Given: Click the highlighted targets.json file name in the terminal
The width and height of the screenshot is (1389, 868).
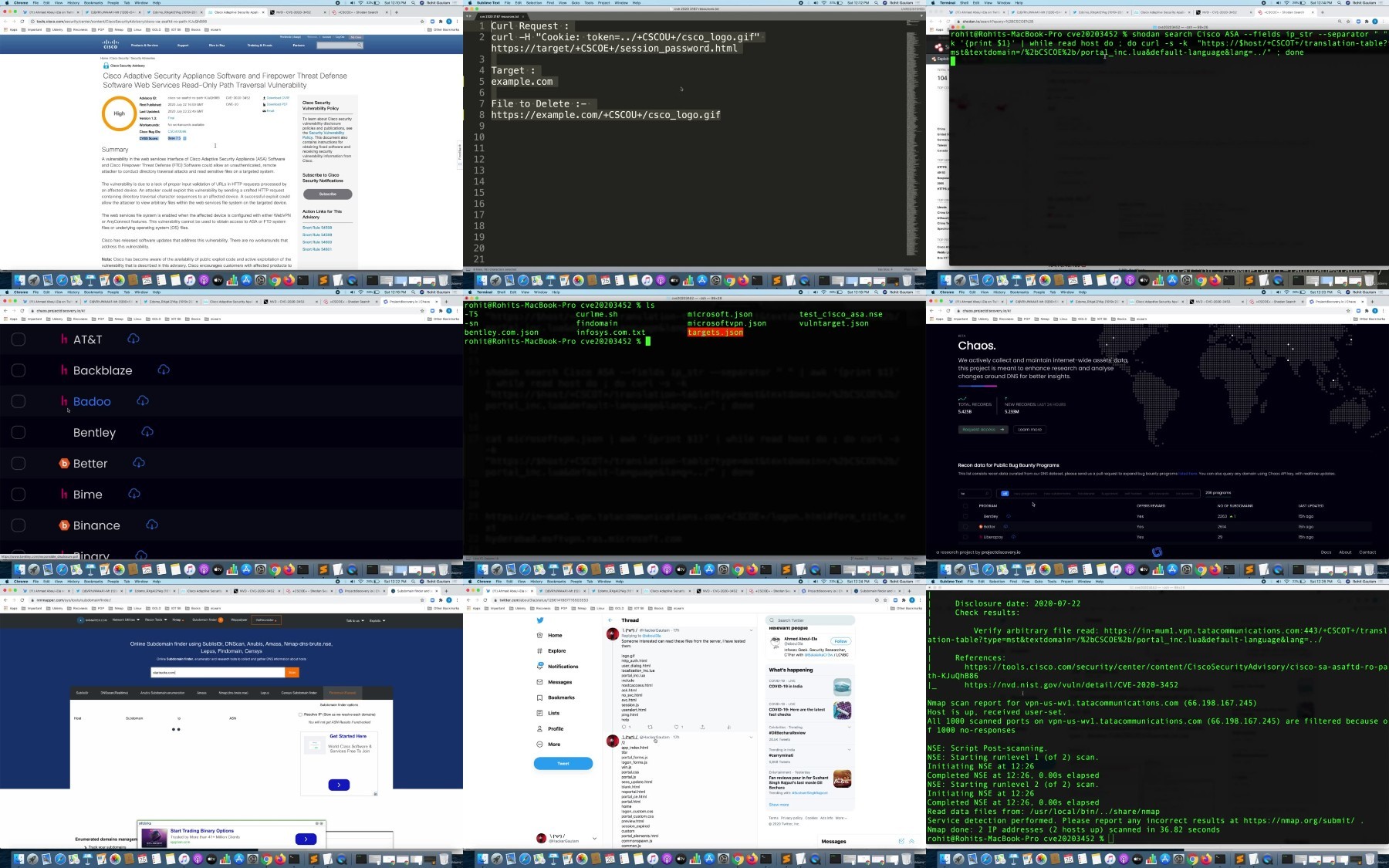Looking at the screenshot, I should click(715, 333).
